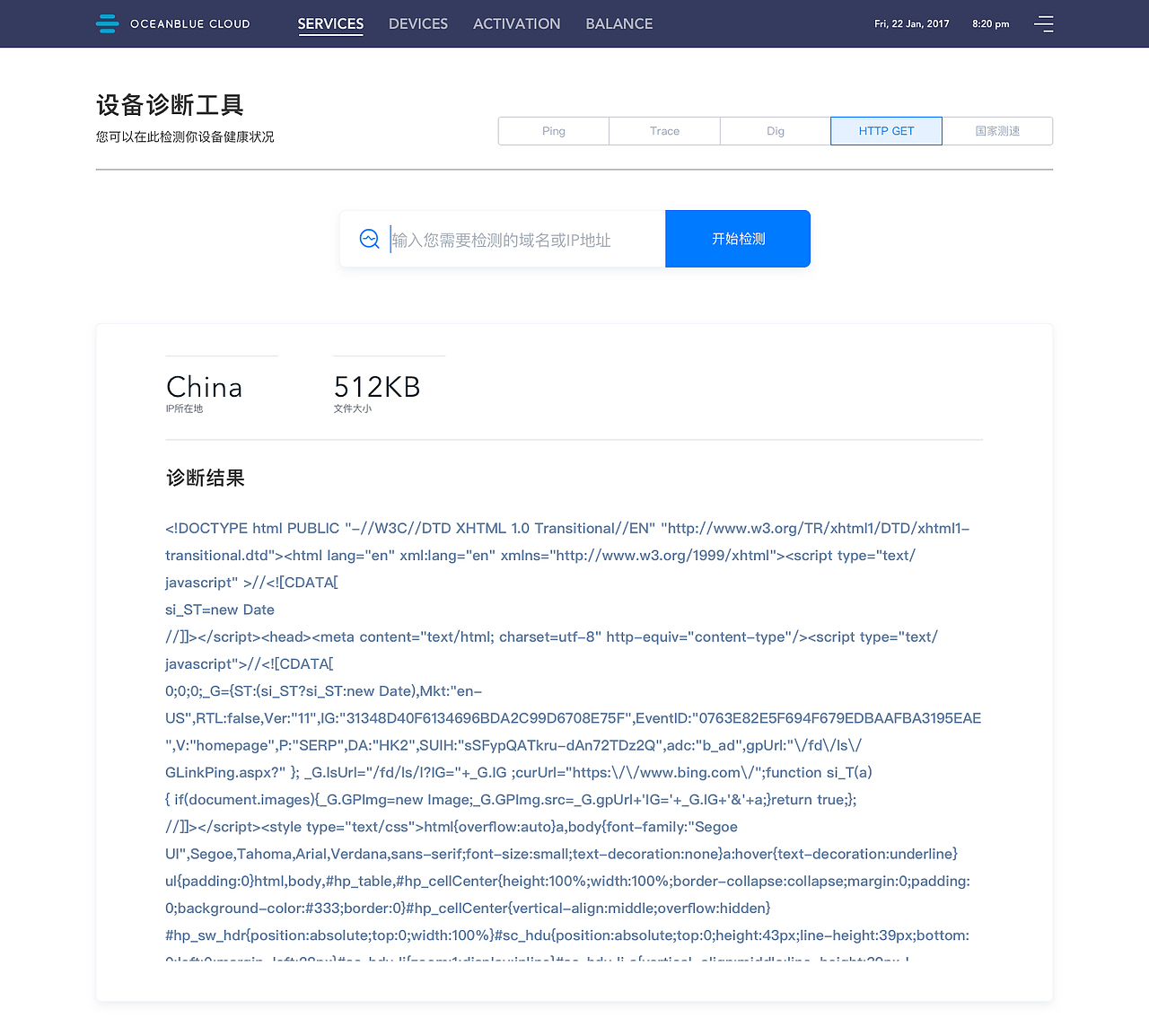The height and width of the screenshot is (1036, 1149).
Task: Open the ACTIVATION page
Action: tap(517, 24)
